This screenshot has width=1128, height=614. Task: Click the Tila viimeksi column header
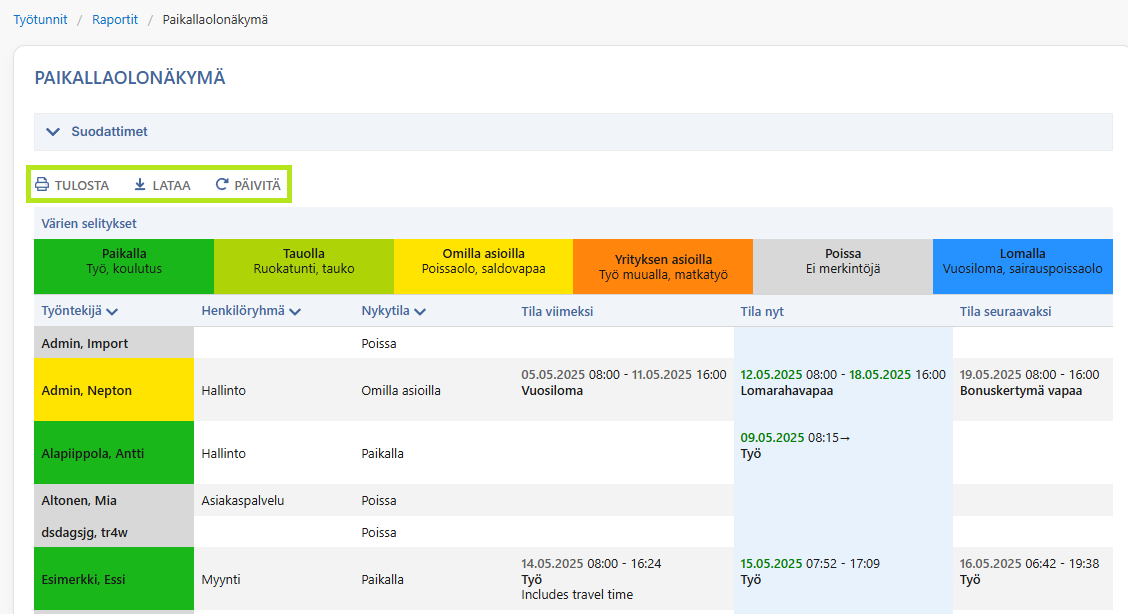(x=558, y=311)
